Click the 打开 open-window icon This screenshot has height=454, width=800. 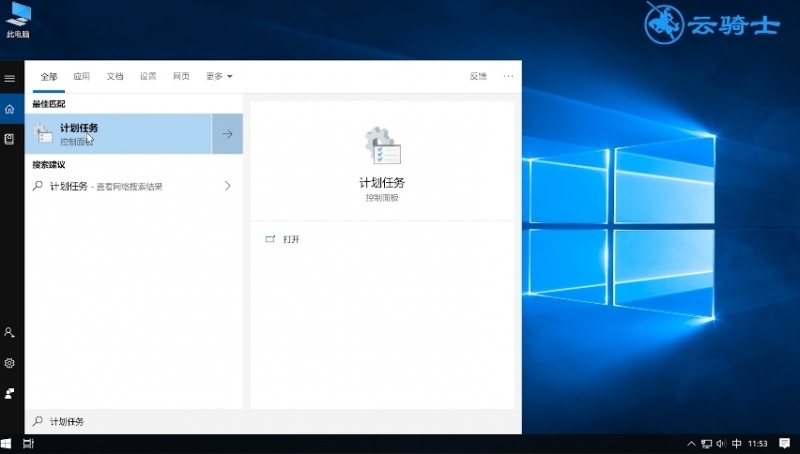270,239
